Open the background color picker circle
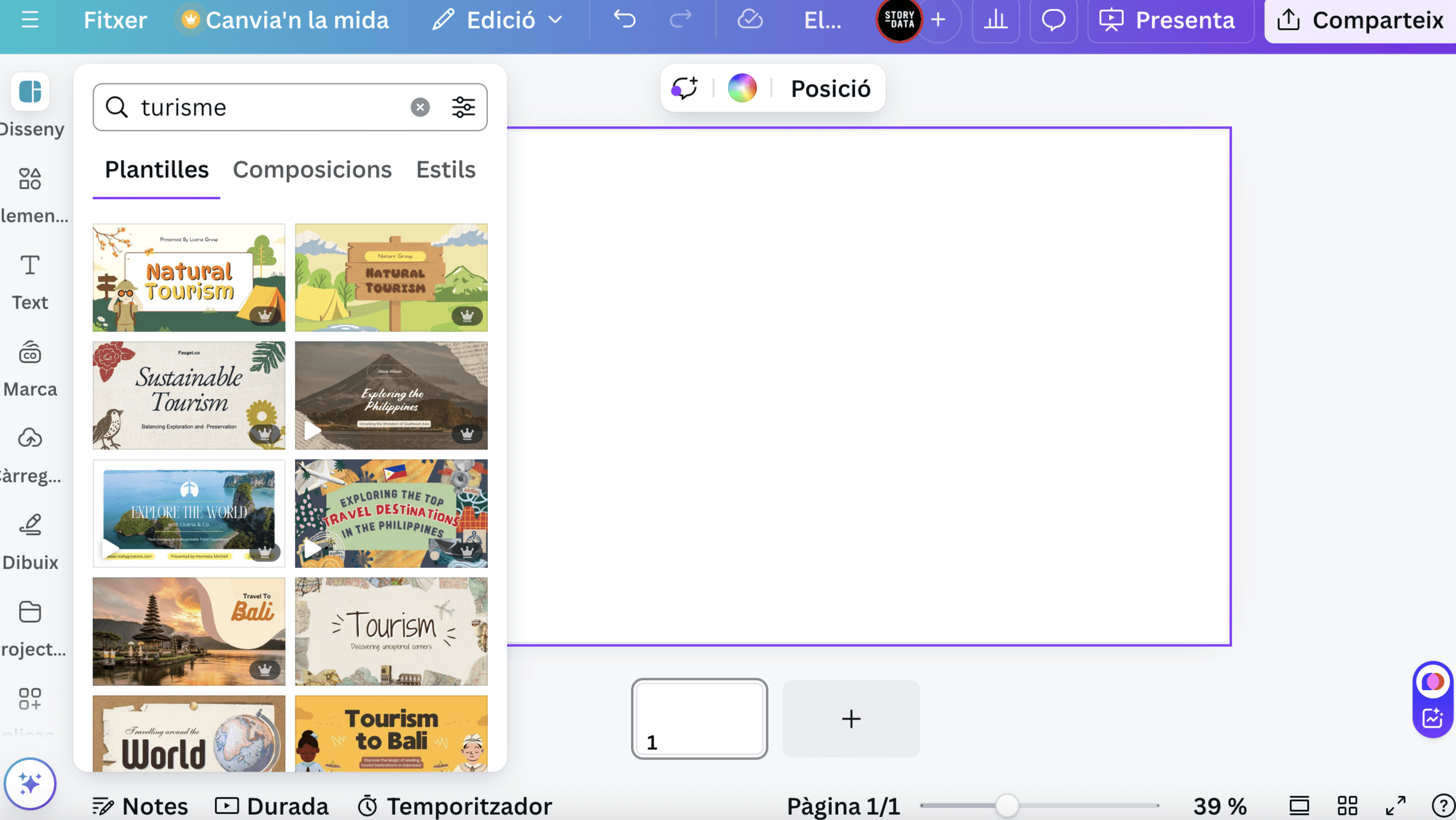1456x820 pixels. (x=742, y=89)
